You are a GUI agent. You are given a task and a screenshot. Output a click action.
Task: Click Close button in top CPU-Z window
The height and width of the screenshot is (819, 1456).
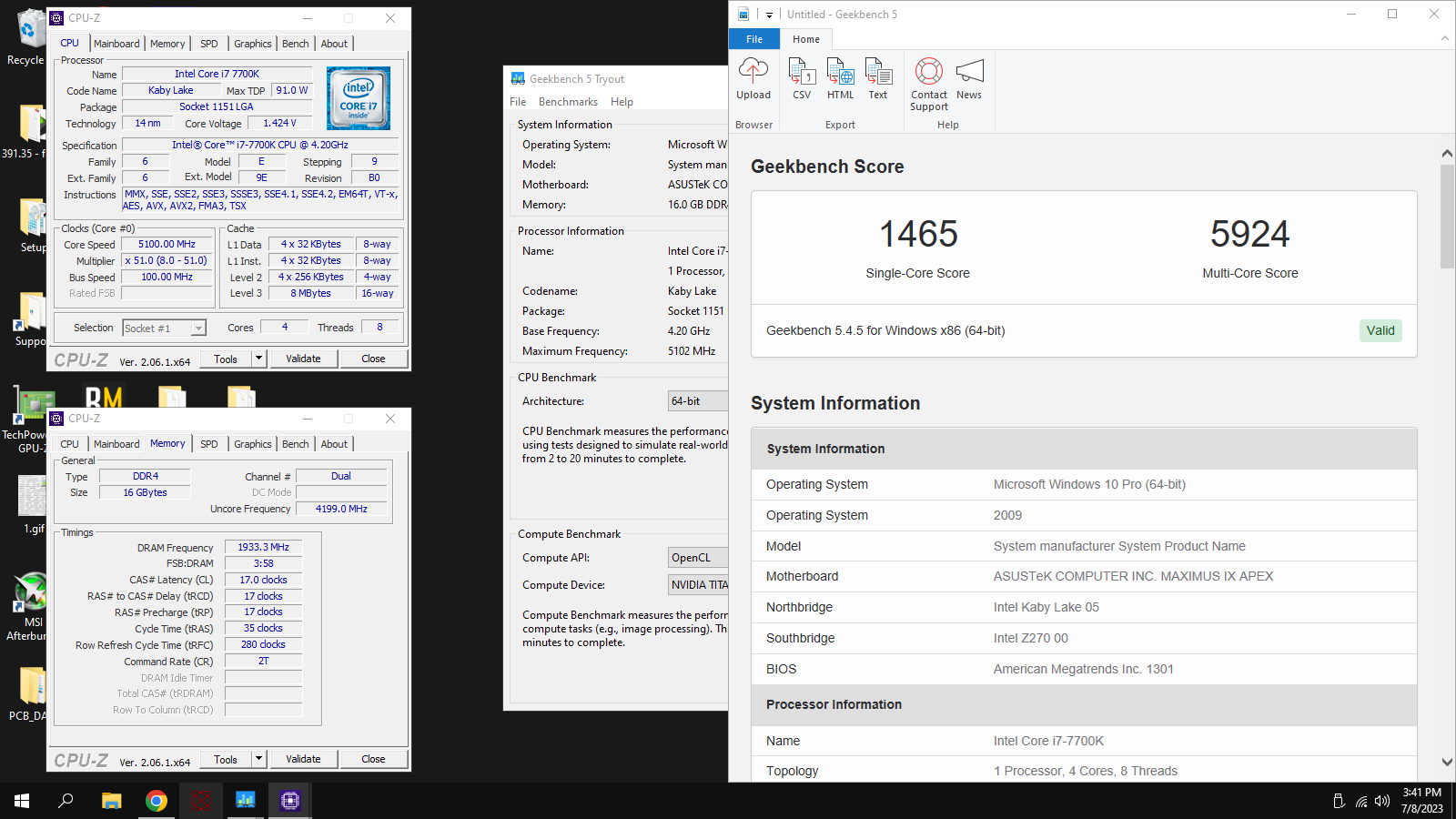click(373, 359)
